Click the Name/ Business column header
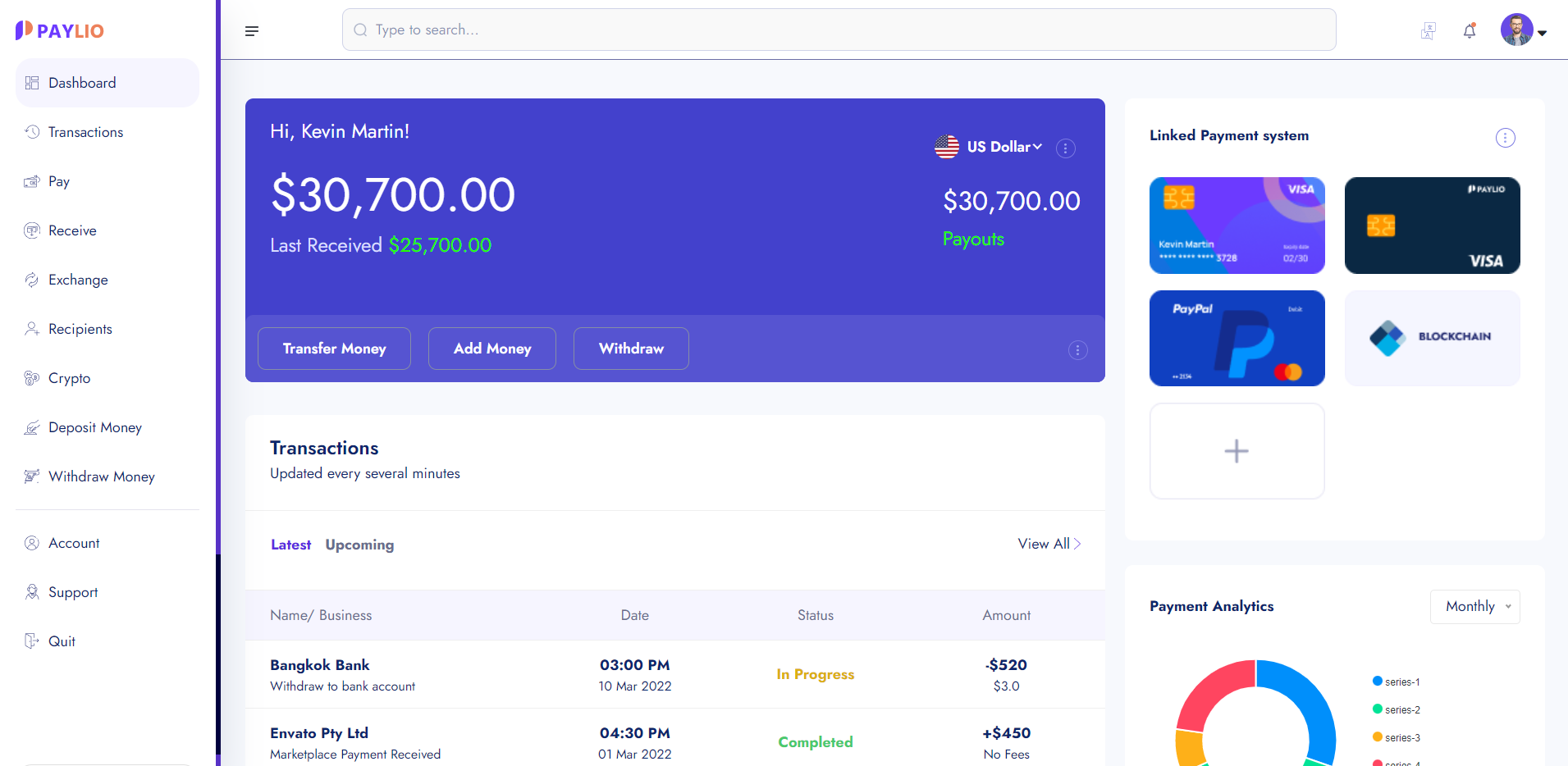Image resolution: width=1568 pixels, height=766 pixels. click(321, 615)
